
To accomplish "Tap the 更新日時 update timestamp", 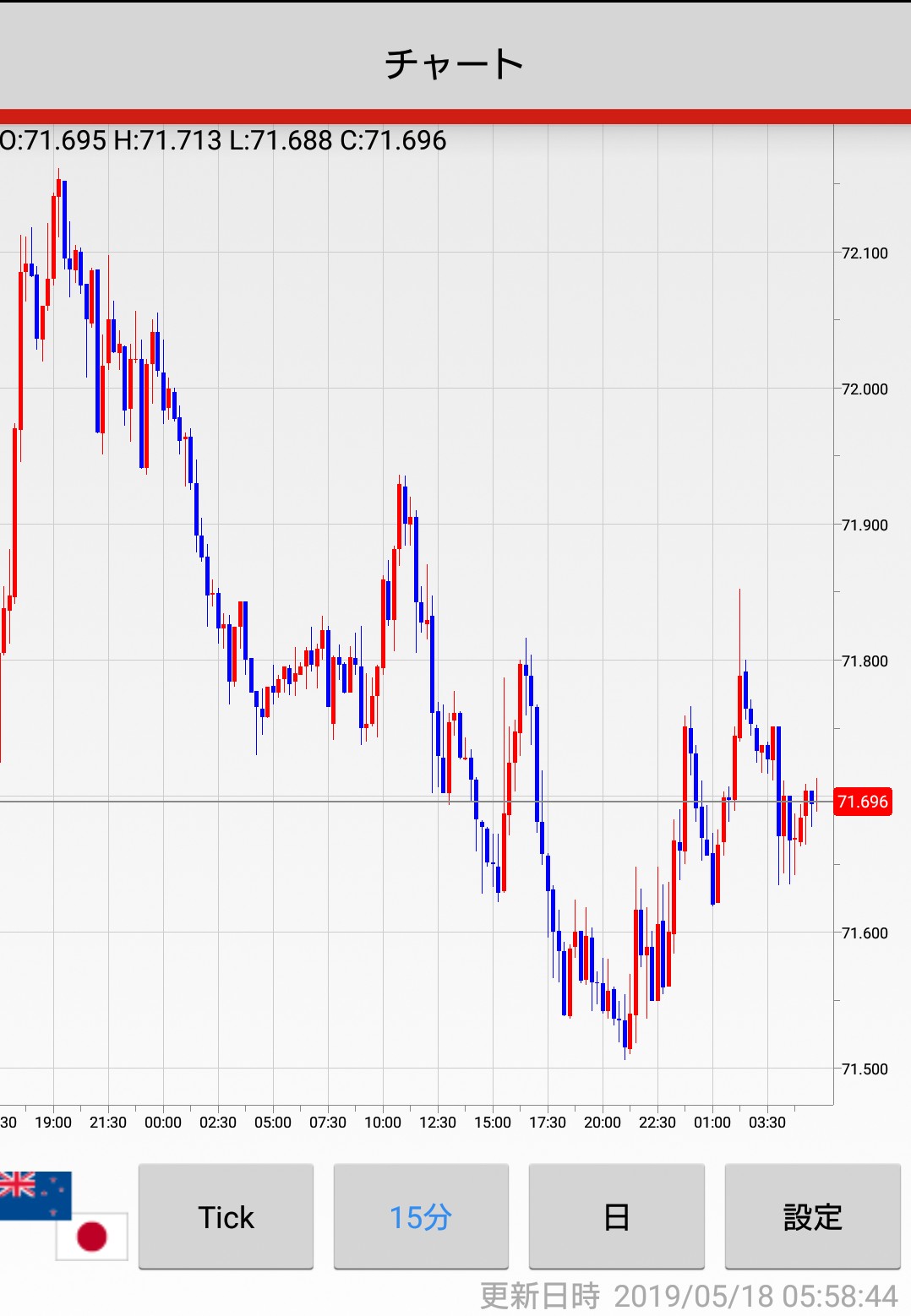I will point(689,1296).
